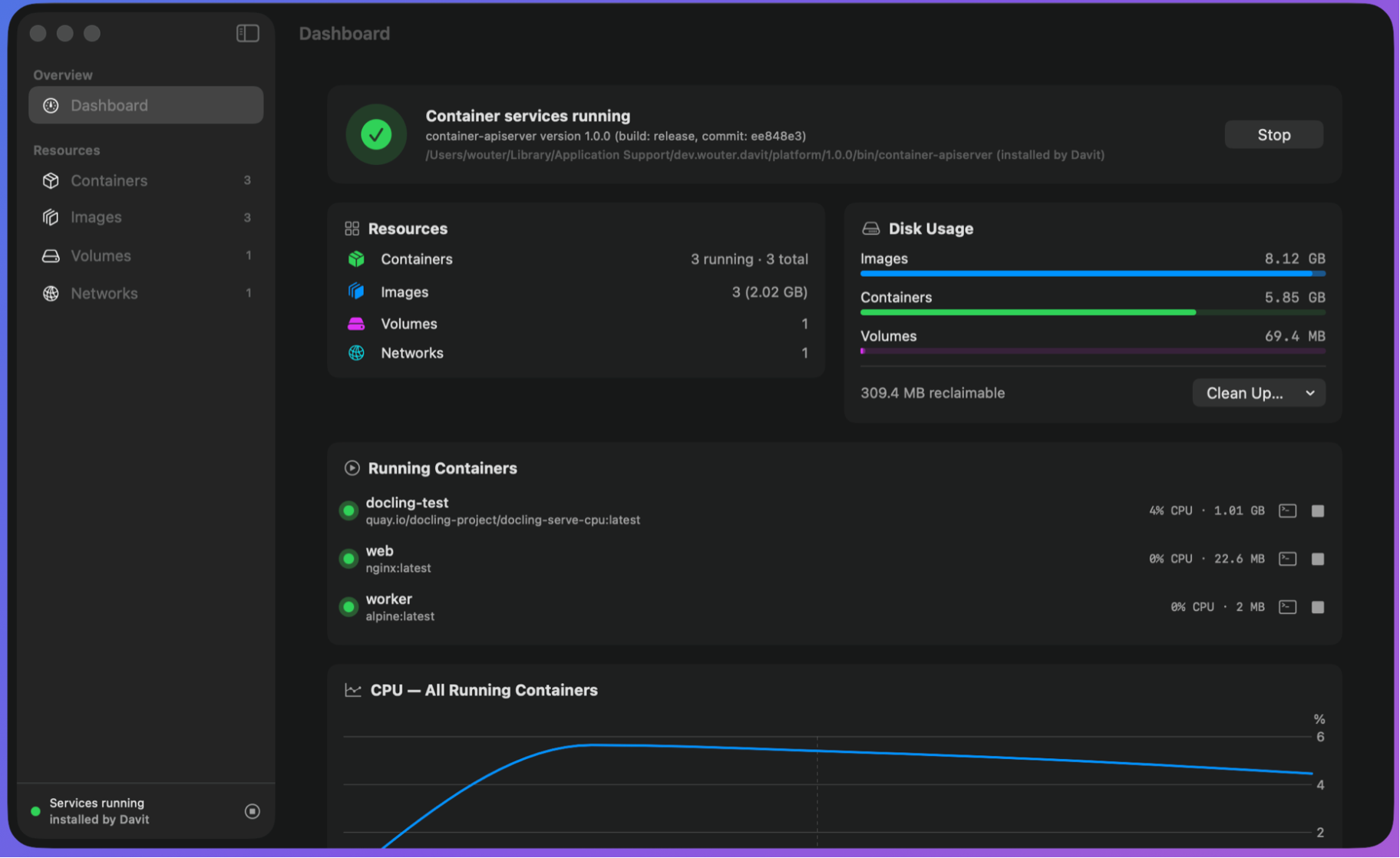Click '309.4 MB reclaimable' text
Viewport: 1400px width, 858px height.
pyautogui.click(x=933, y=393)
